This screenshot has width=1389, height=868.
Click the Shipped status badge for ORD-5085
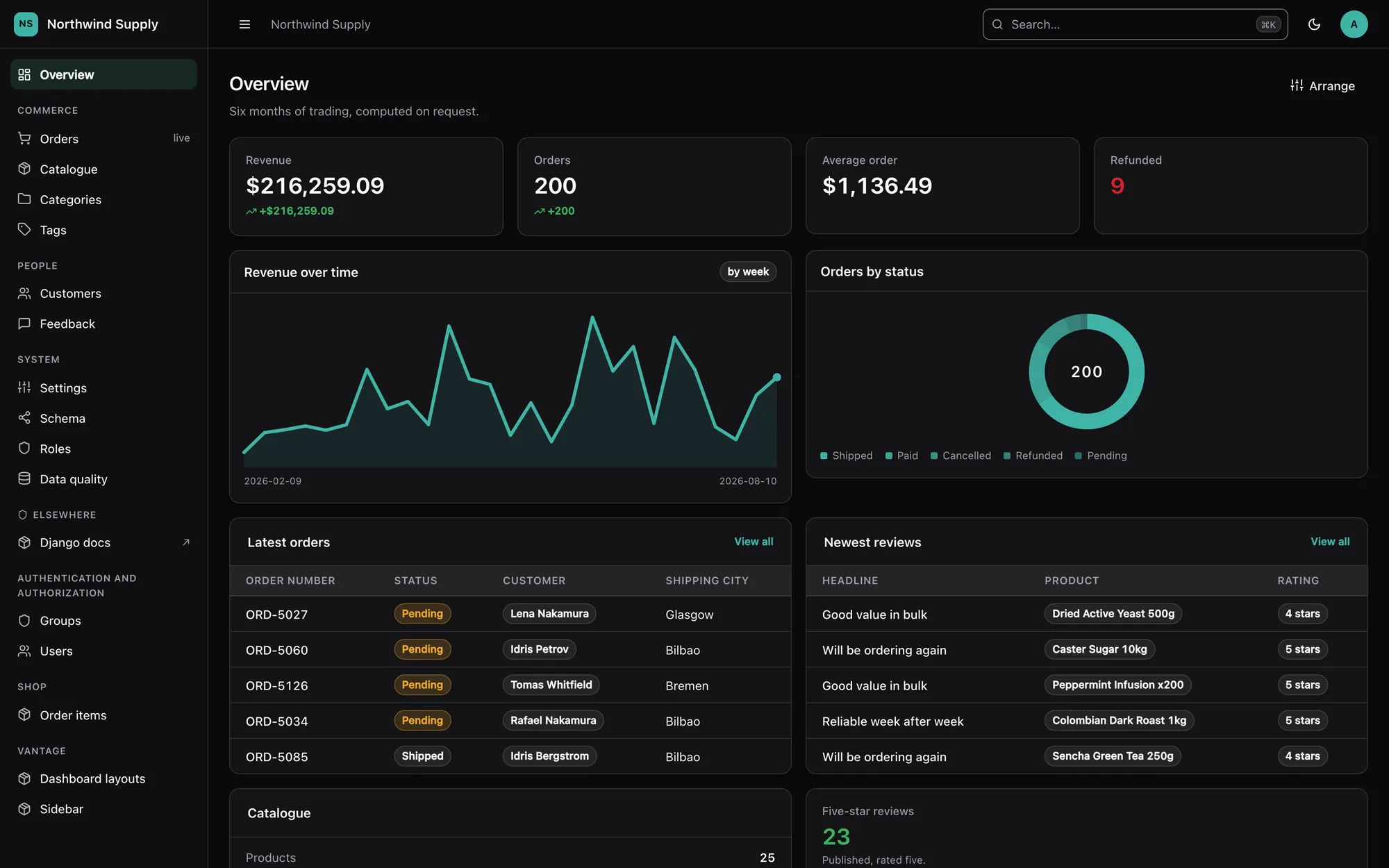(422, 756)
